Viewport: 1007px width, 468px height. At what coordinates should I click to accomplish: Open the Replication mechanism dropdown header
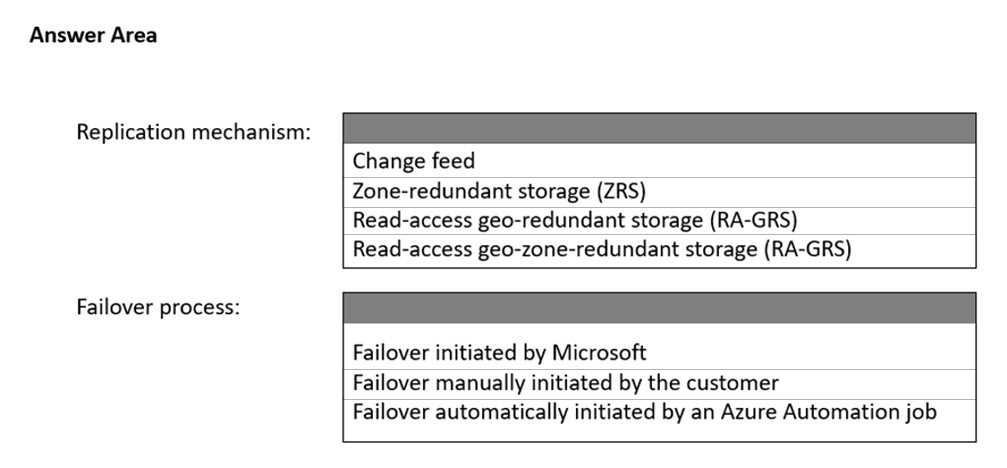(x=659, y=128)
